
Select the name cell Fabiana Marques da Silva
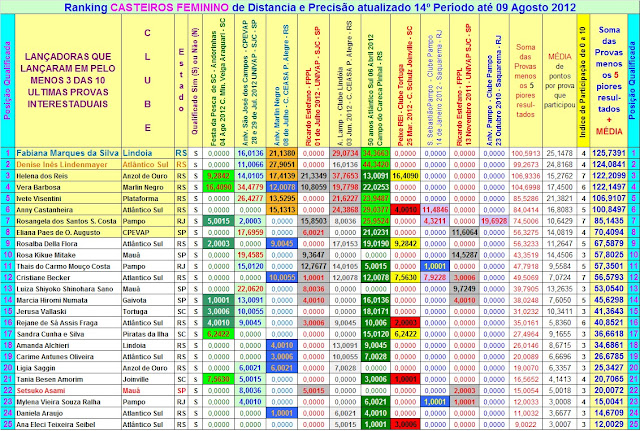tap(68, 153)
